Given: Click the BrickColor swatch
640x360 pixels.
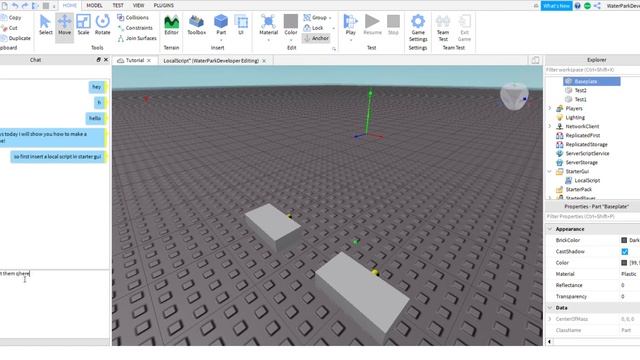Looking at the screenshot, I should 624,240.
